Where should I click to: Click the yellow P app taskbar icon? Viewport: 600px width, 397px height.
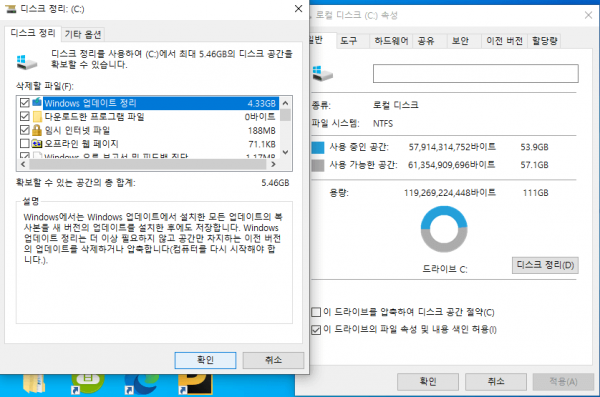coord(196,385)
